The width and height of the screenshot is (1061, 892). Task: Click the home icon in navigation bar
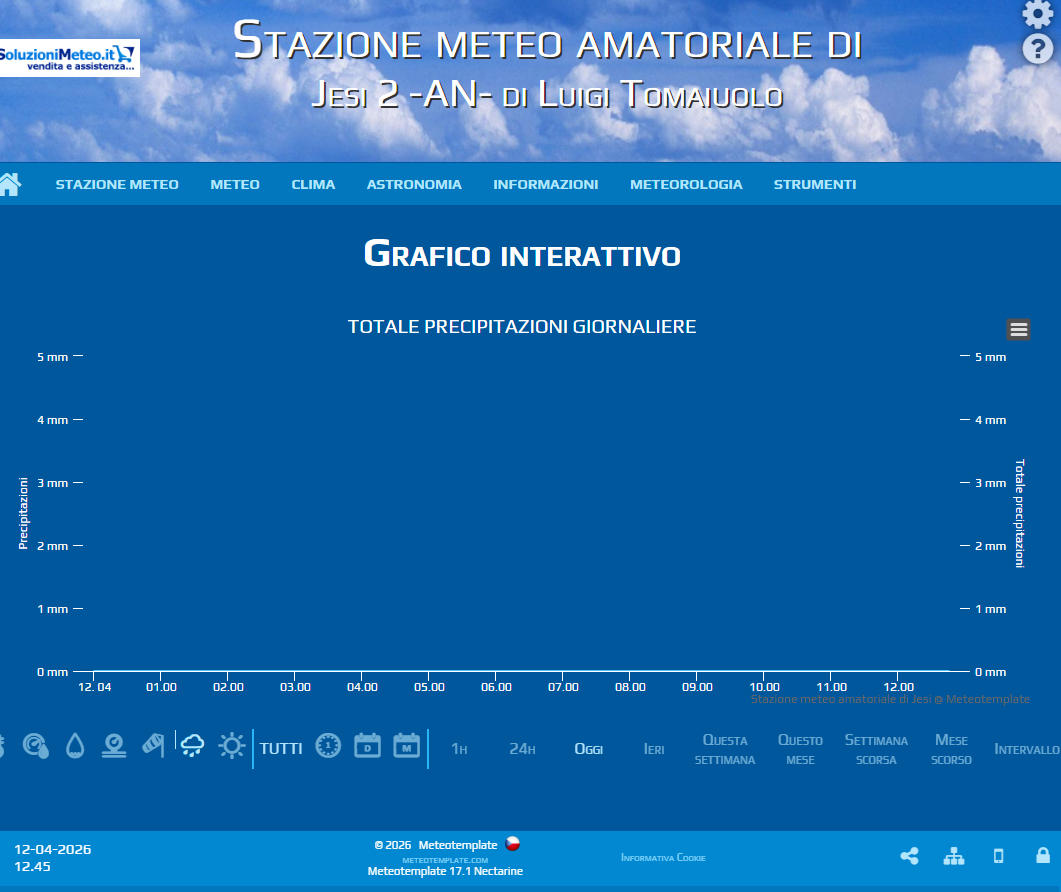[10, 184]
